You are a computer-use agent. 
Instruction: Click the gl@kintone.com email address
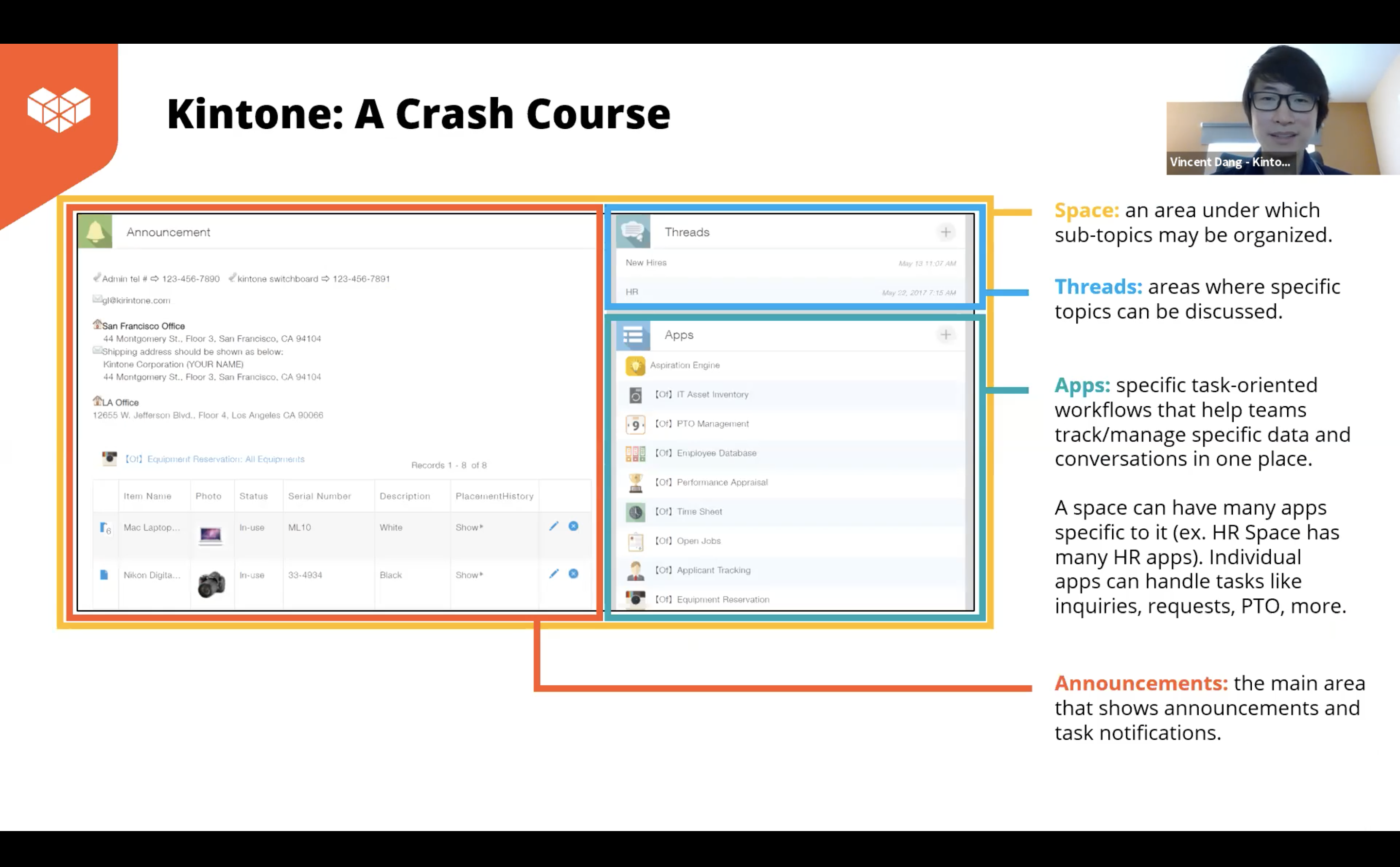coord(136,300)
